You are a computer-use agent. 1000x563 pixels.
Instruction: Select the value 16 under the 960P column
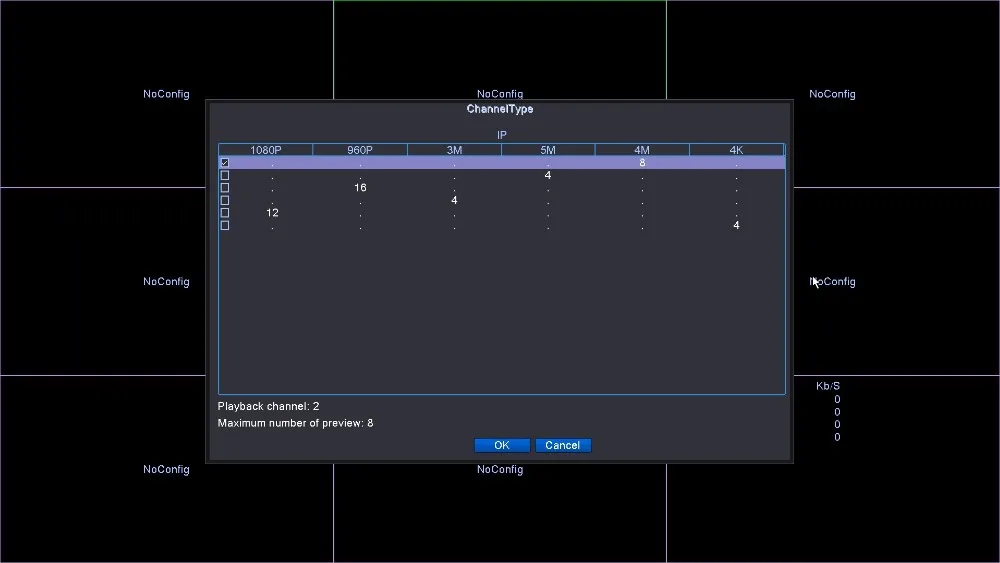click(360, 187)
